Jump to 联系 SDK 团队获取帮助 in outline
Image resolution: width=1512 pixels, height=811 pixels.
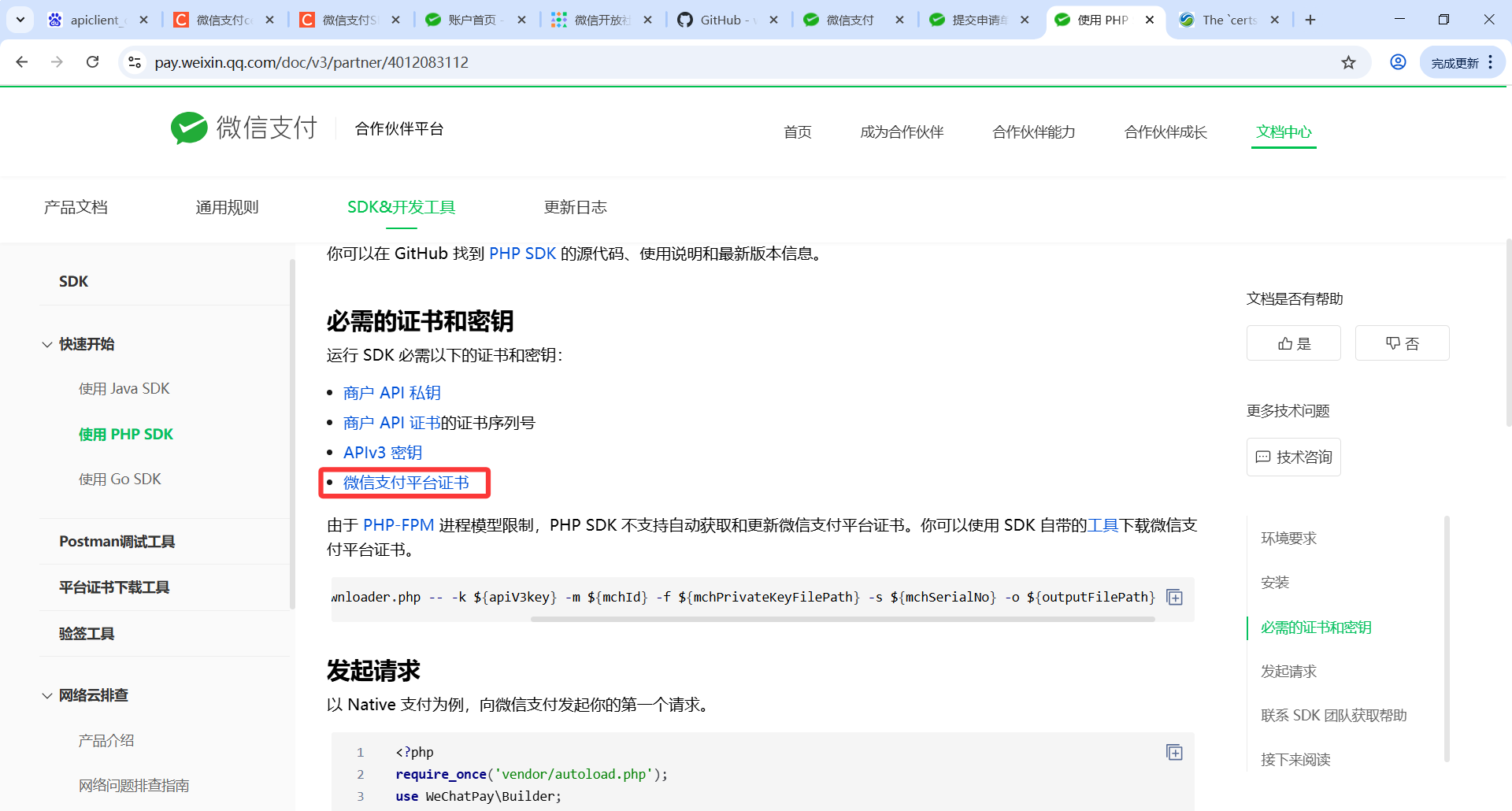pos(1333,715)
